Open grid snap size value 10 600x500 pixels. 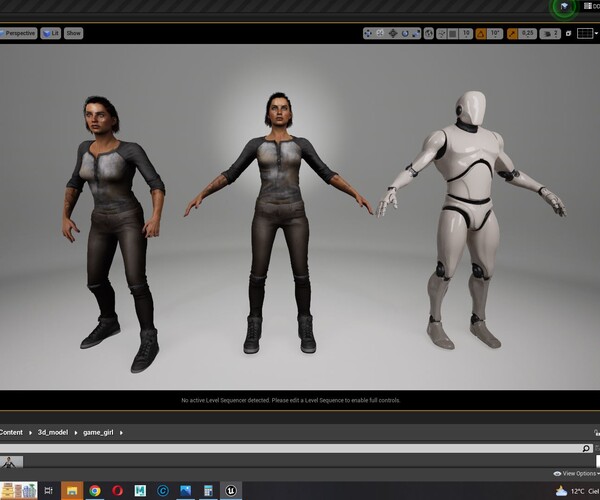click(x=466, y=34)
